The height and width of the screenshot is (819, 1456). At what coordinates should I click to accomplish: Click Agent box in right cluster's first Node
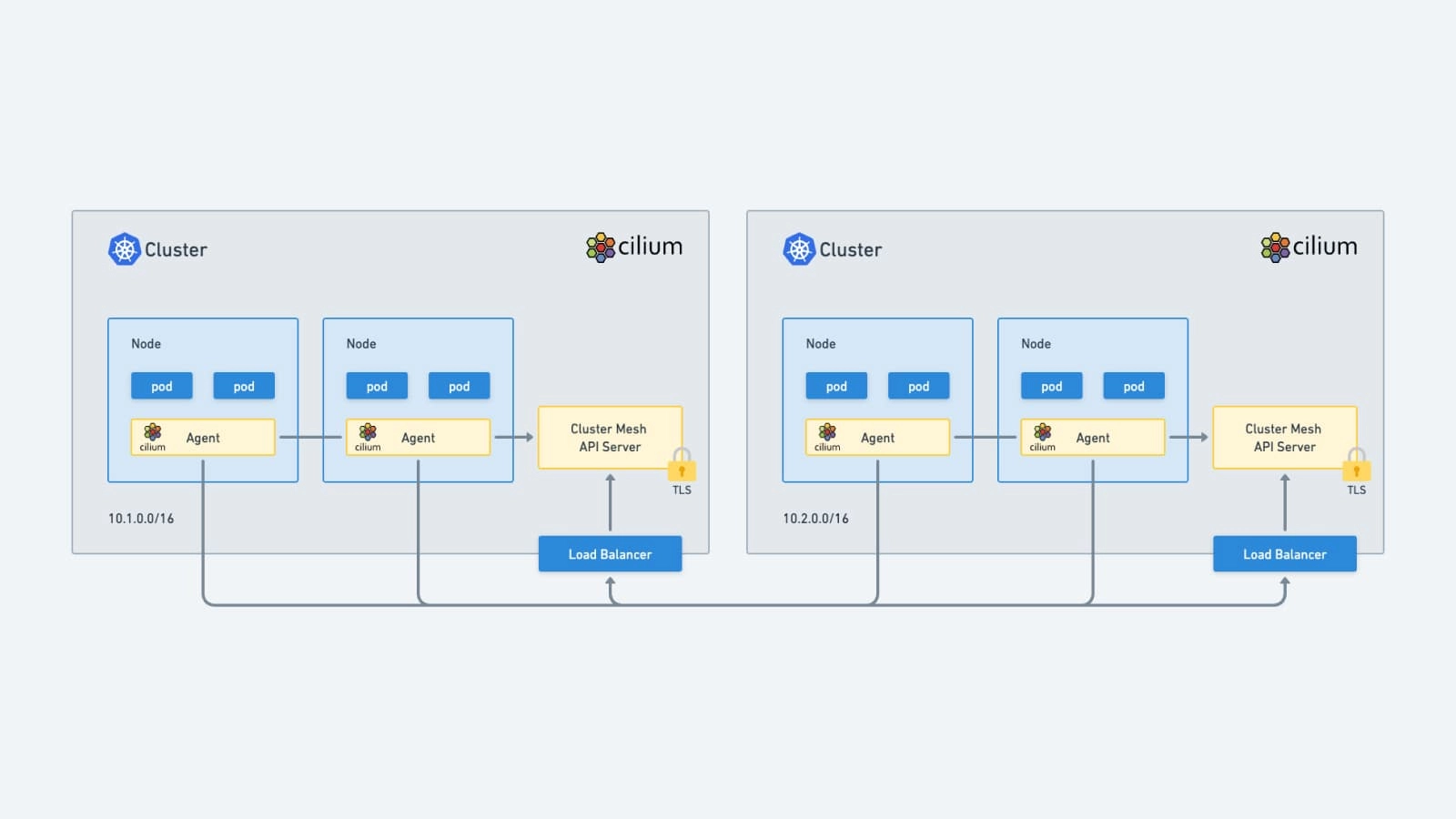tap(877, 438)
